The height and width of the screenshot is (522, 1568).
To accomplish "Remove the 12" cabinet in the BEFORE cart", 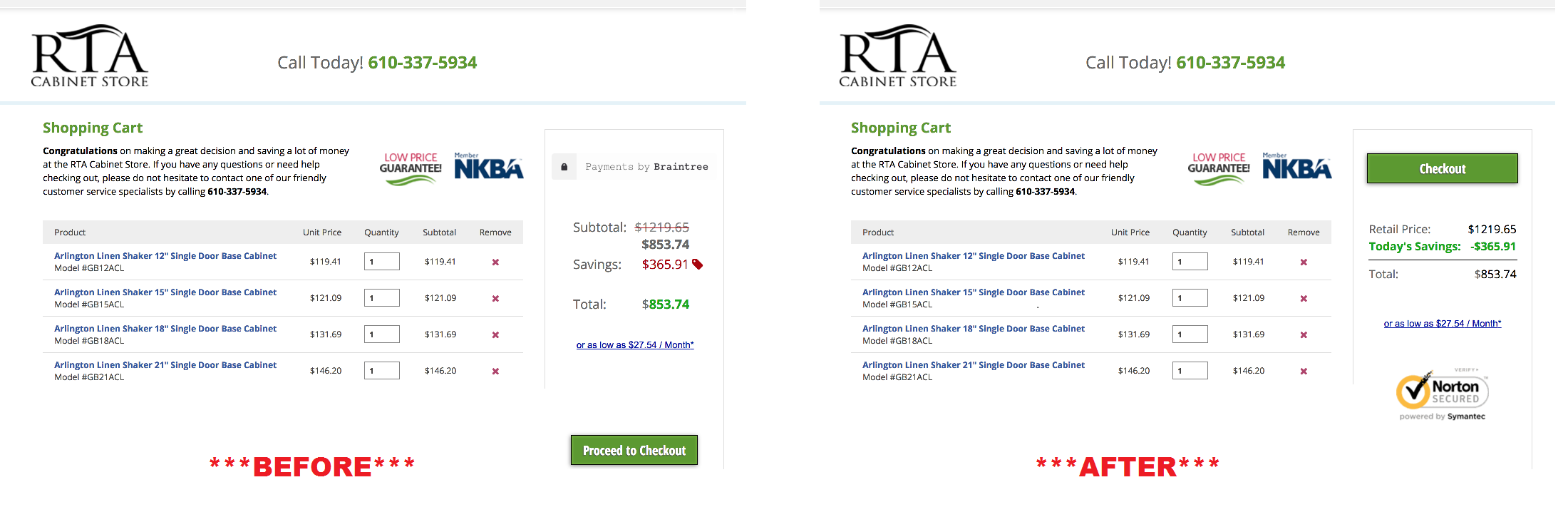I will pyautogui.click(x=495, y=262).
